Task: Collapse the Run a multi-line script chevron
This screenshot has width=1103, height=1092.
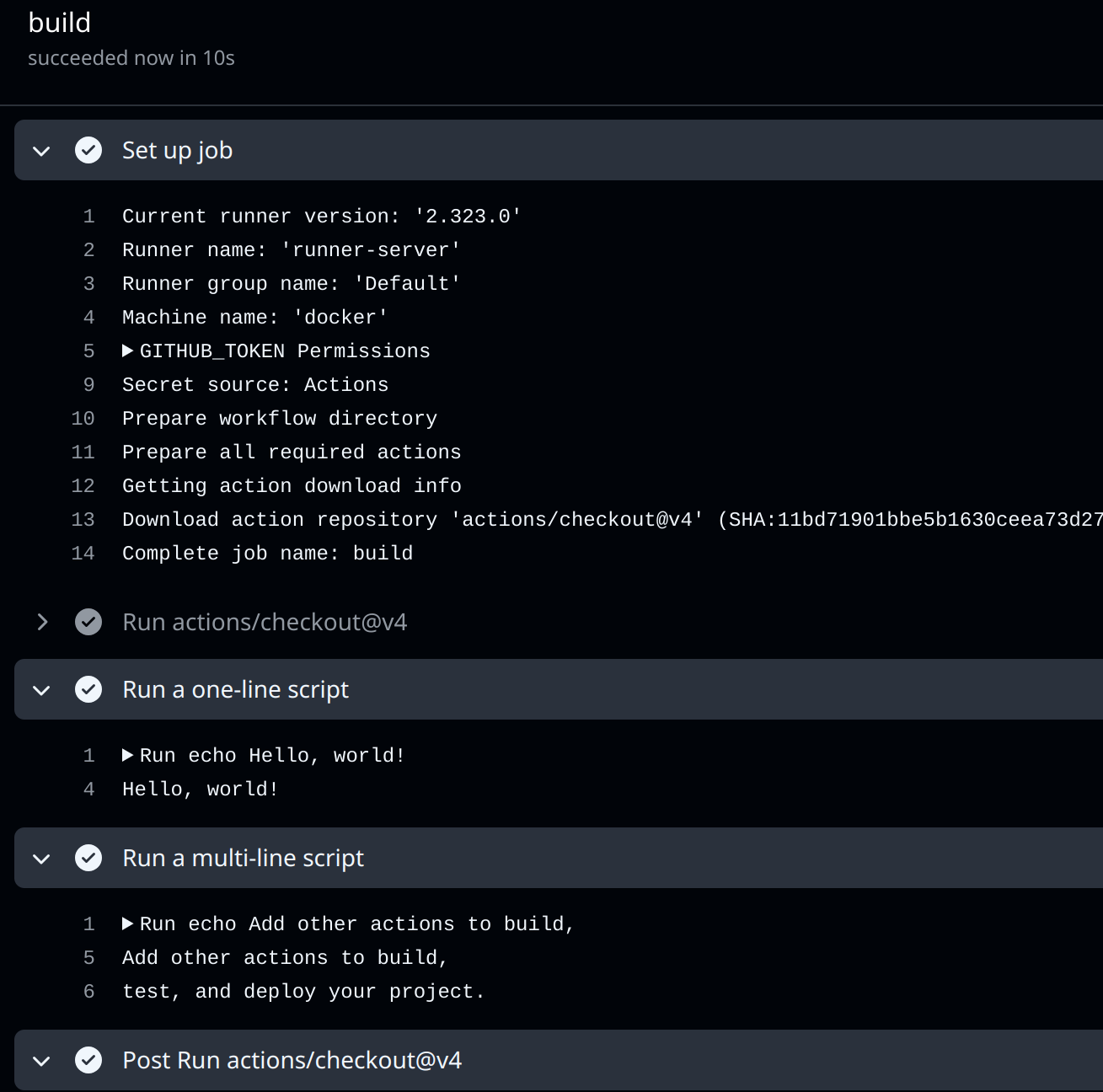Action: [x=41, y=859]
